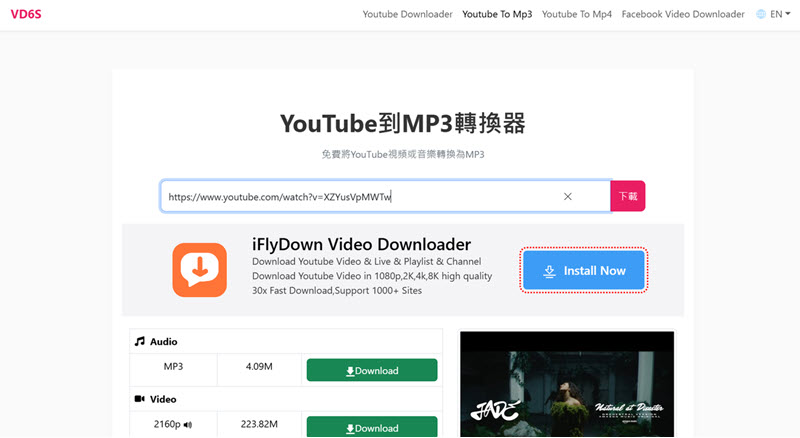Viewport: 800px width, 438px height.
Task: Click the globe language icon
Action: pyautogui.click(x=761, y=14)
